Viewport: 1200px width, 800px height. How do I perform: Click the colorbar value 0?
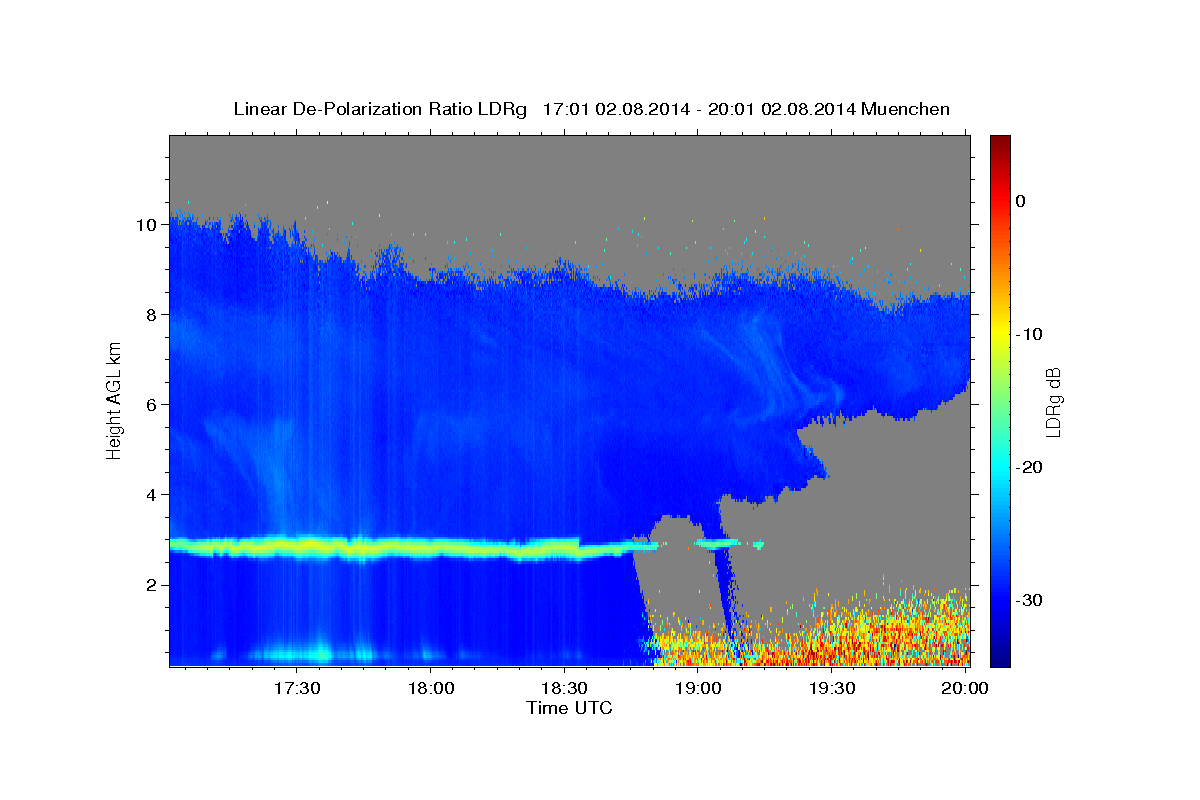click(x=1020, y=201)
